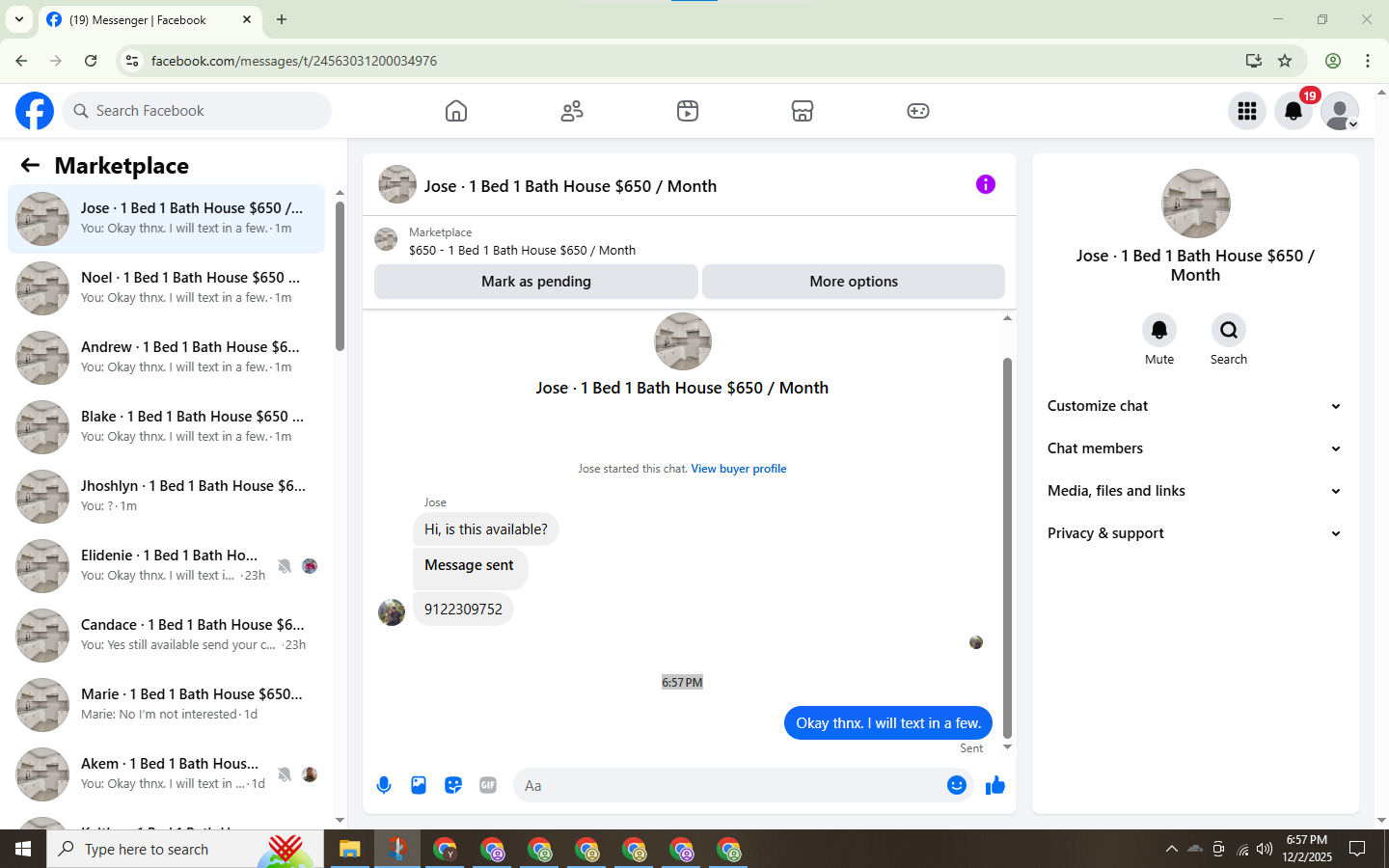Open the View buyer profile link
Viewport: 1389px width, 868px height.
point(739,469)
